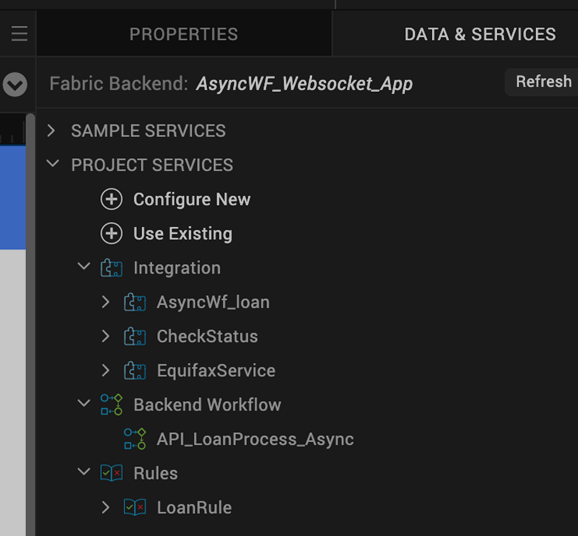Click the Rules book icon
Image resolution: width=578 pixels, height=540 pixels.
pyautogui.click(x=111, y=473)
